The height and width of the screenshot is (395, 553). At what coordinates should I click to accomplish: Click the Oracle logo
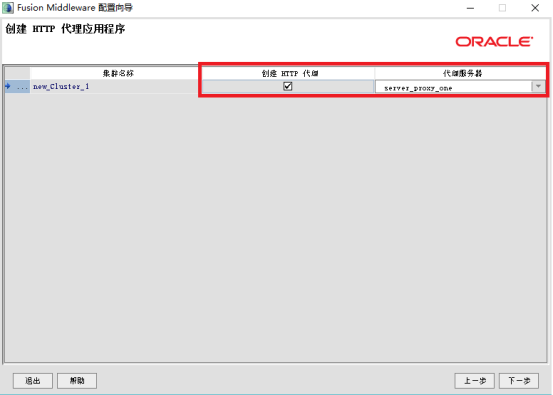click(494, 42)
